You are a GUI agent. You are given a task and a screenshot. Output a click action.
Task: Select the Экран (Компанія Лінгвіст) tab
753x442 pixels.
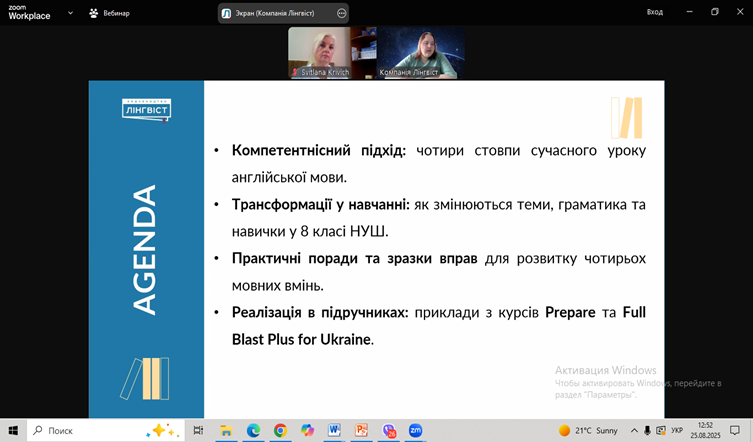point(283,13)
